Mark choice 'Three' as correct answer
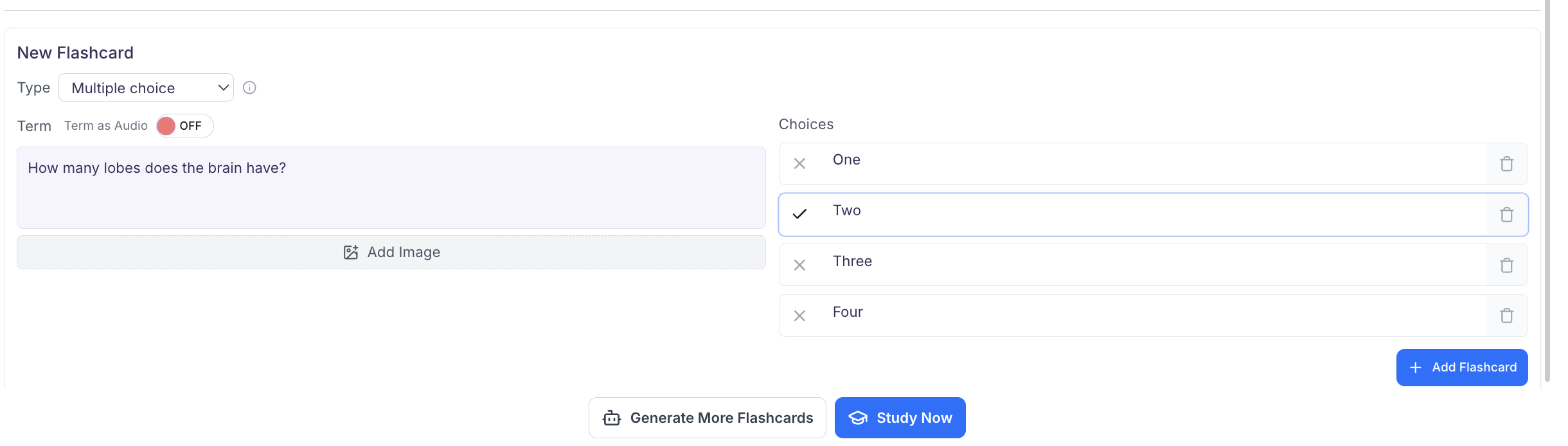1568x446 pixels. (x=799, y=265)
